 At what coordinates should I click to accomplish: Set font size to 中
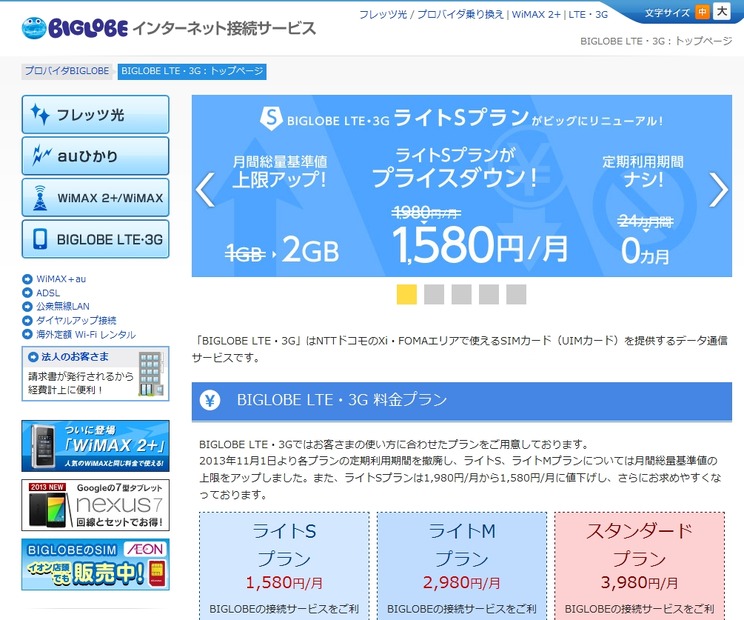coord(702,12)
